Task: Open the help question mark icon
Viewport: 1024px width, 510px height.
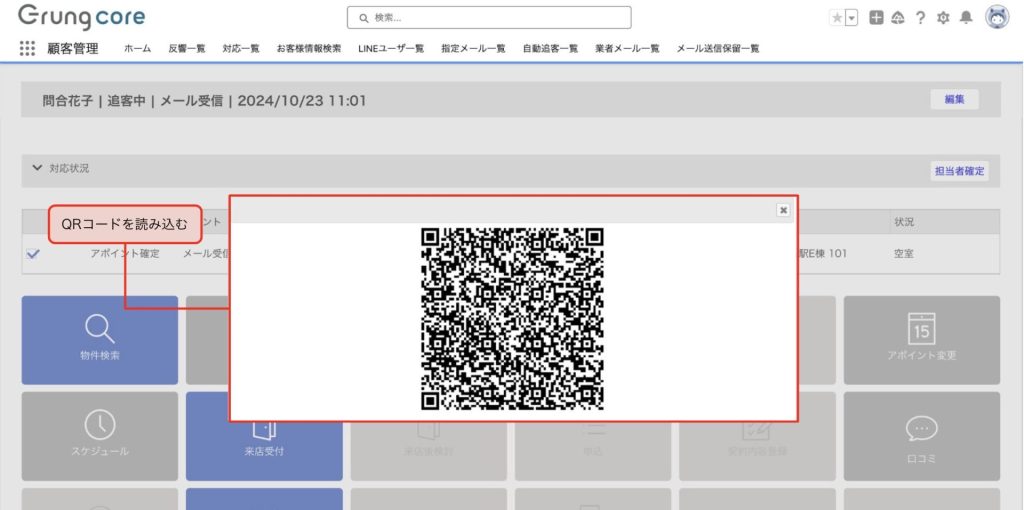Action: [920, 18]
